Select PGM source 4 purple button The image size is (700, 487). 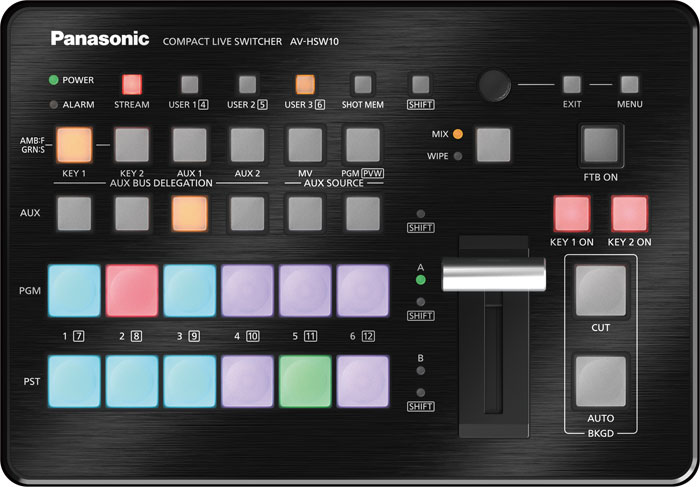[x=247, y=291]
